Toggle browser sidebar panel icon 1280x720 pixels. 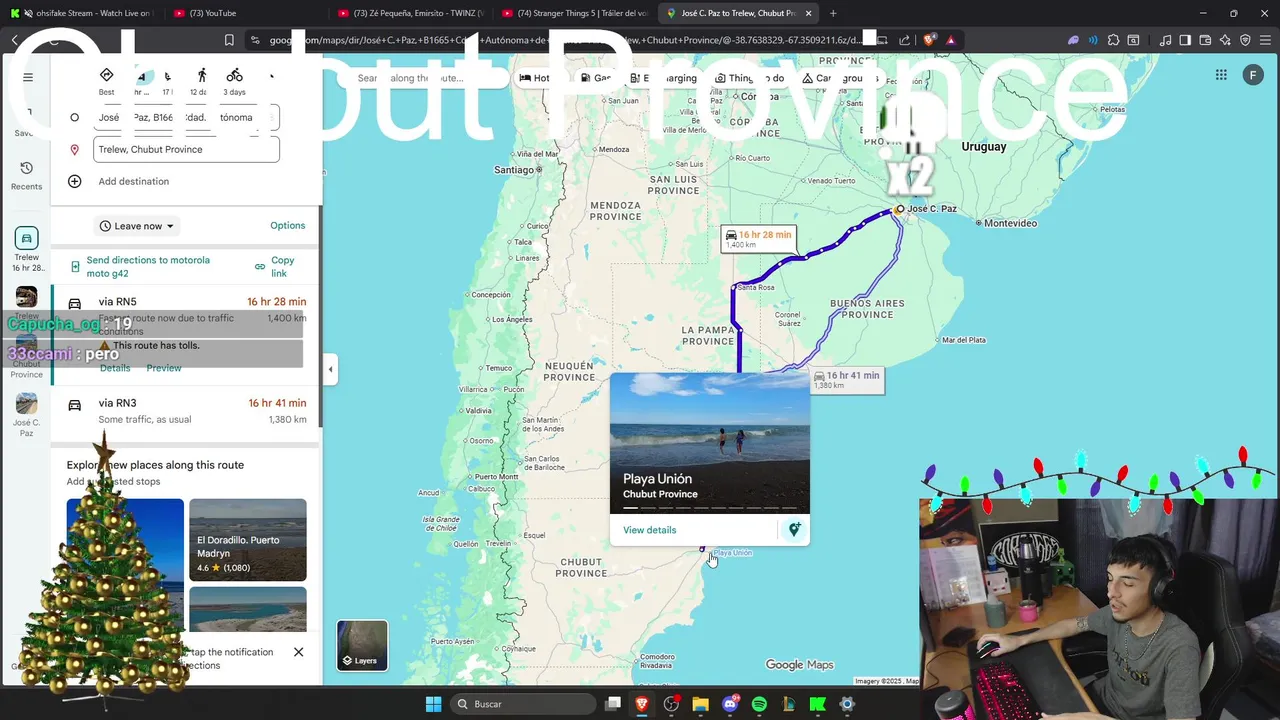[x=1186, y=40]
